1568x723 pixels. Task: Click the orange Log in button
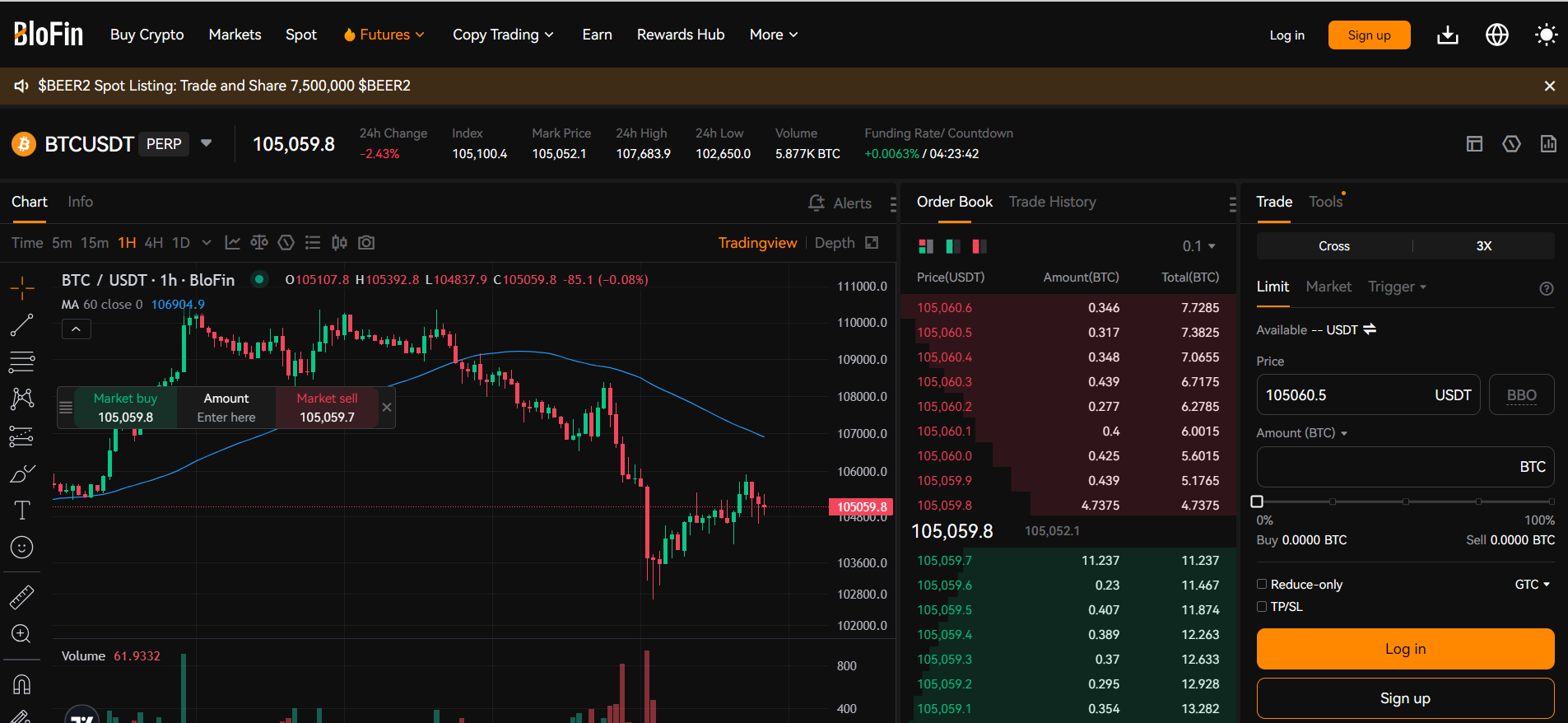click(1405, 649)
